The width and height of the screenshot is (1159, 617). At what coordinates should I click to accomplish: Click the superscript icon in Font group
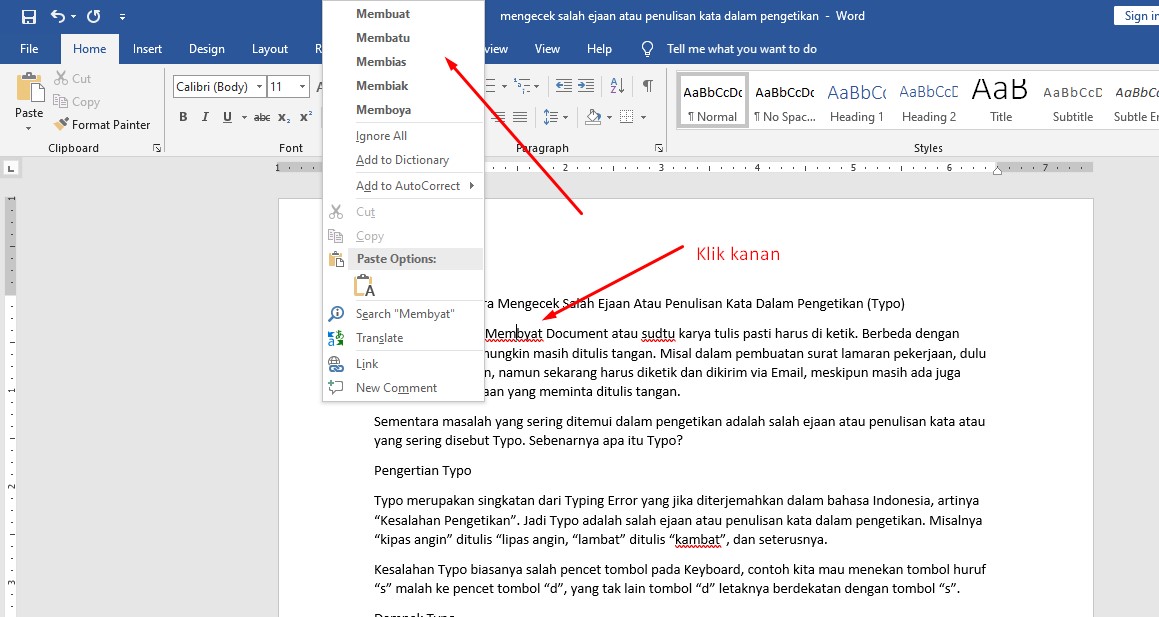[x=303, y=115]
